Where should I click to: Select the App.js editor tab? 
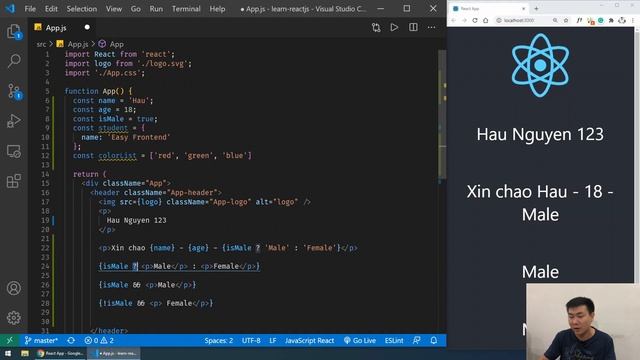[x=63, y=27]
